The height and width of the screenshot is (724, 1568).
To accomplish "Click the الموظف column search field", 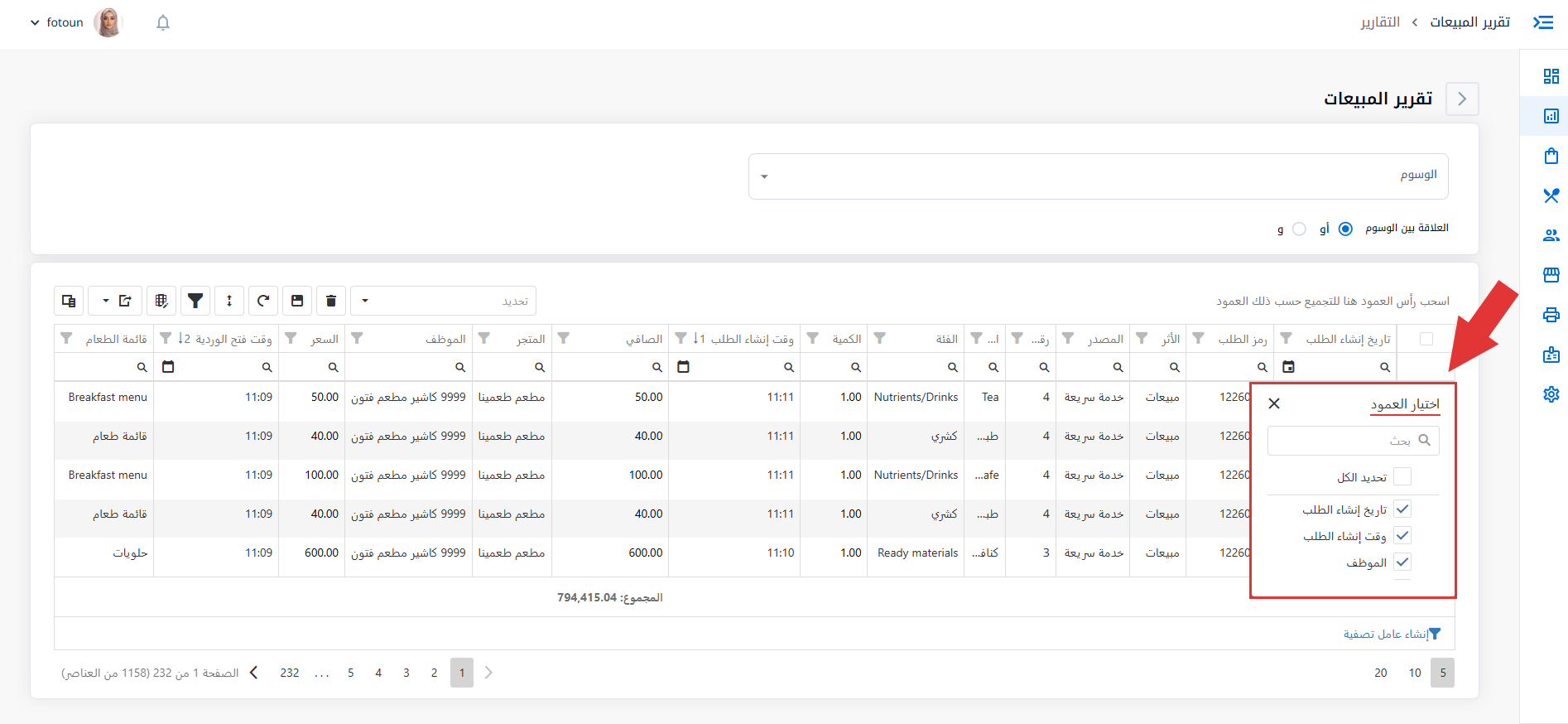I will pos(406,367).
